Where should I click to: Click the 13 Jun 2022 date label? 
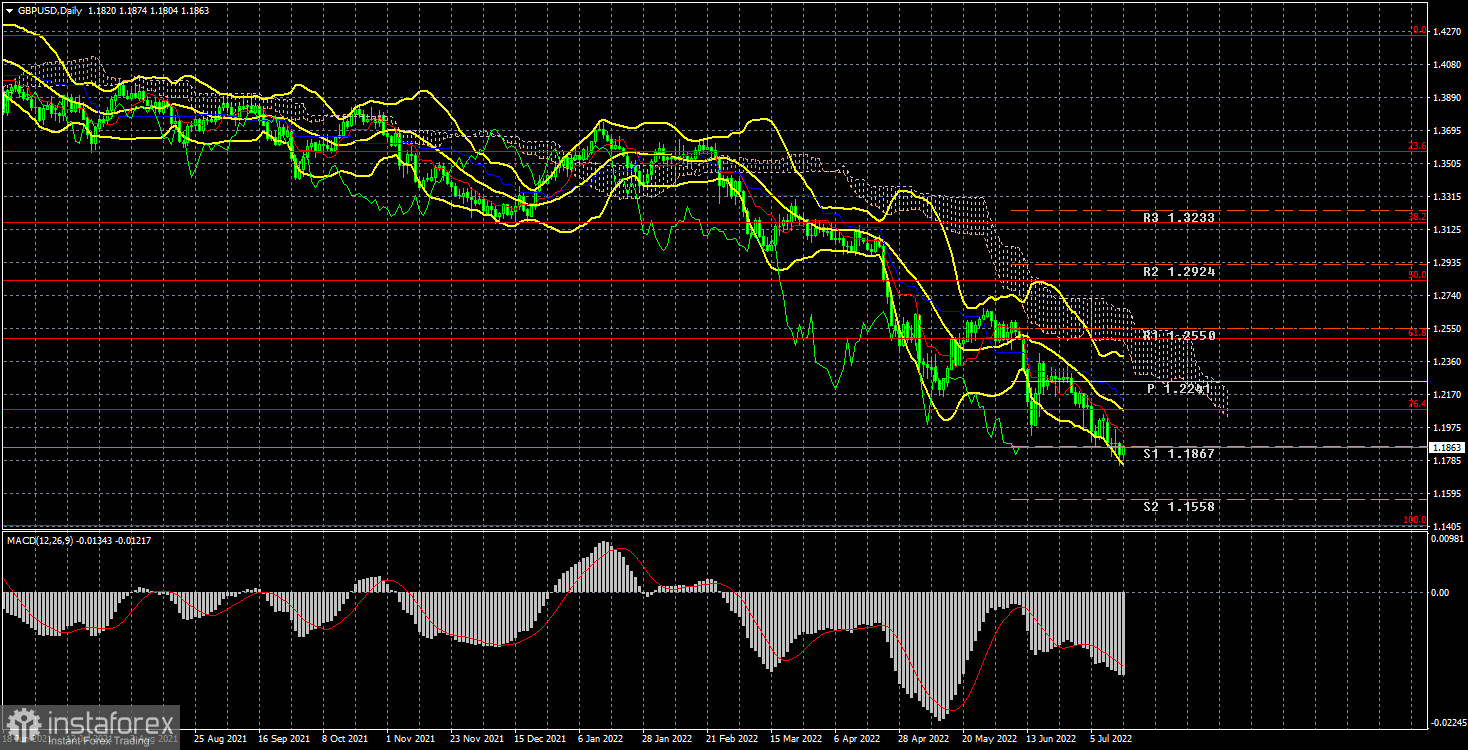click(1052, 740)
